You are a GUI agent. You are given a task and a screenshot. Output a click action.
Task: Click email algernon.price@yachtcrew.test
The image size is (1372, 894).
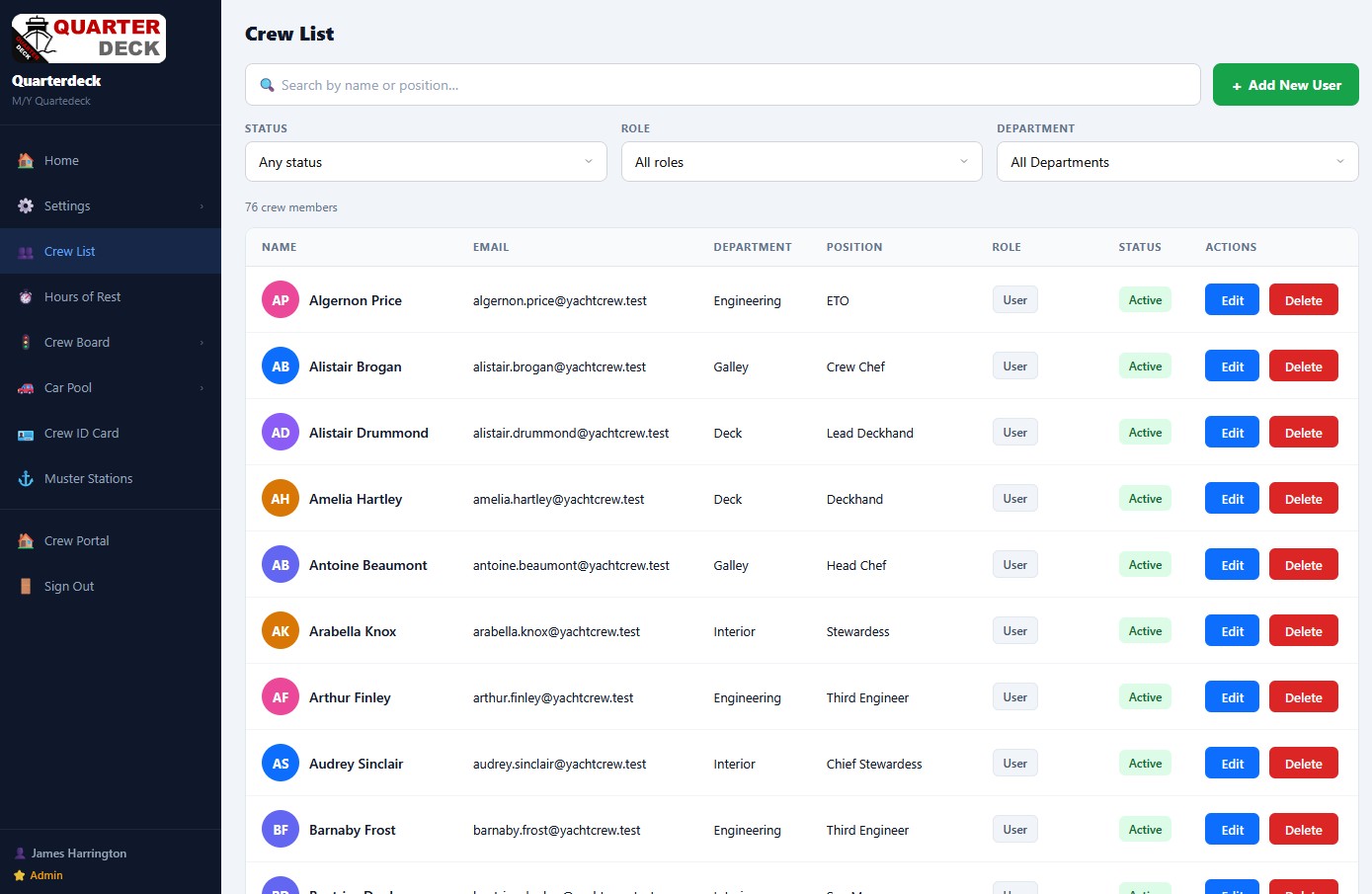pyautogui.click(x=559, y=300)
